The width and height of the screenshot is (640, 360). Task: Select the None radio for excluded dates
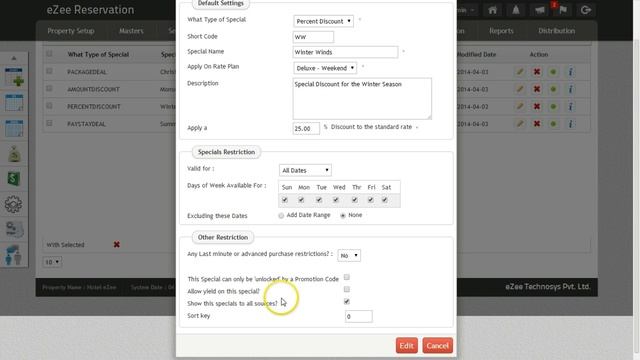point(343,216)
